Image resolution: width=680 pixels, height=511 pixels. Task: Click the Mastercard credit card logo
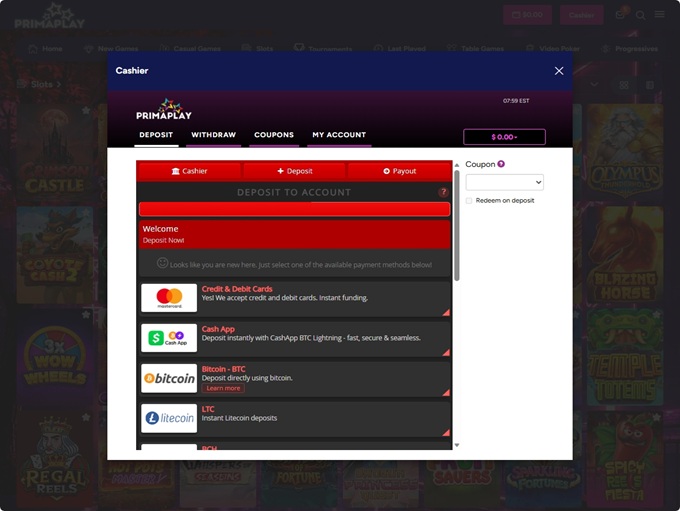(x=169, y=298)
